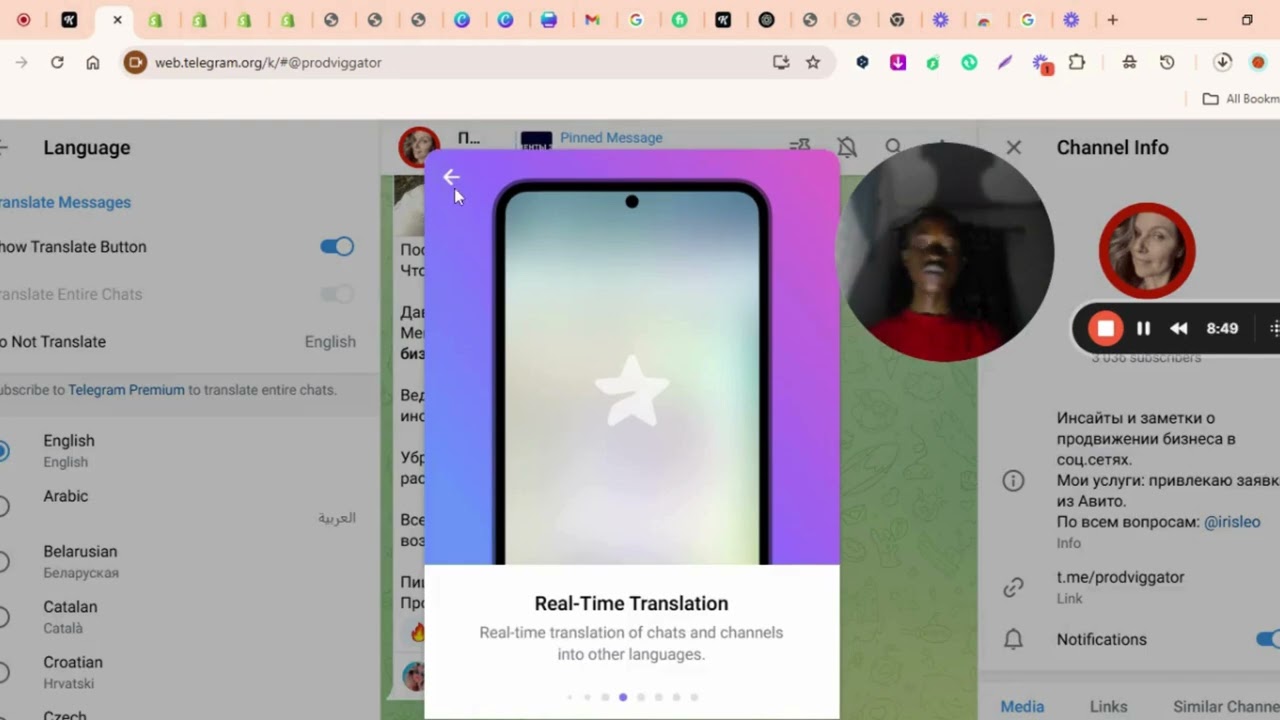Image resolution: width=1280 pixels, height=720 pixels.
Task: Click the "Channel Info" panel title
Action: 1112,148
